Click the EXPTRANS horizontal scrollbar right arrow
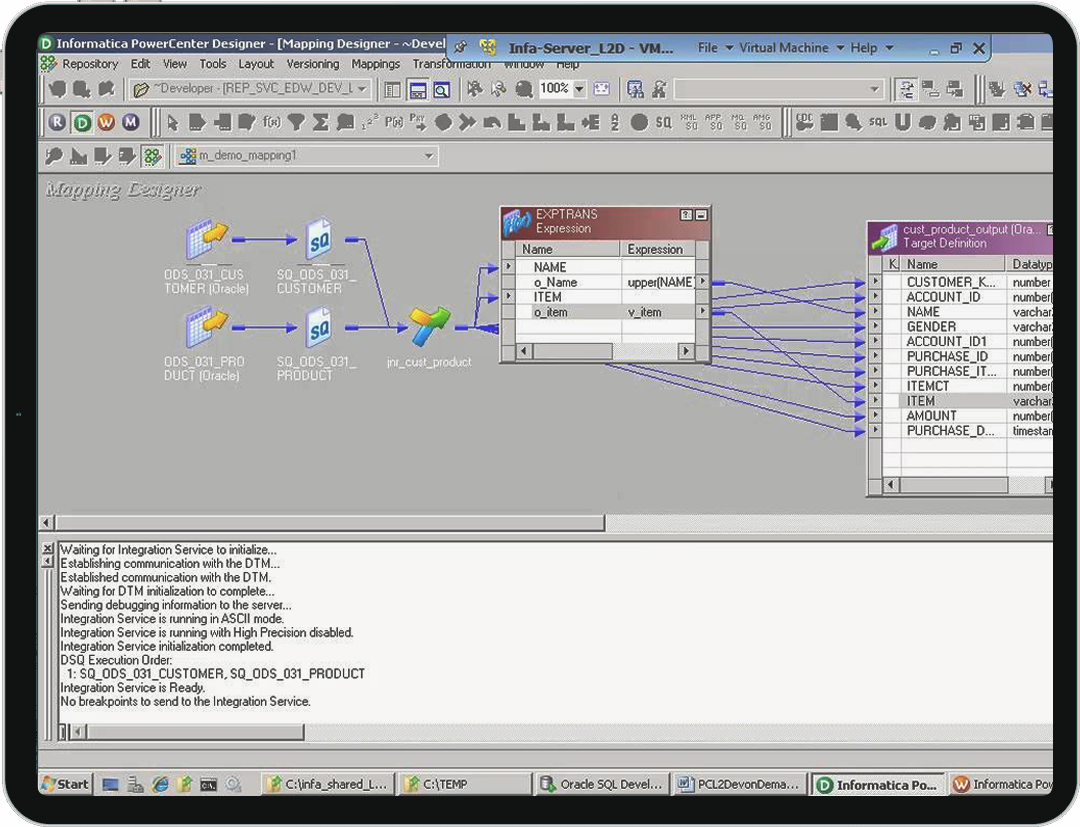The height and width of the screenshot is (827, 1080). coord(685,351)
